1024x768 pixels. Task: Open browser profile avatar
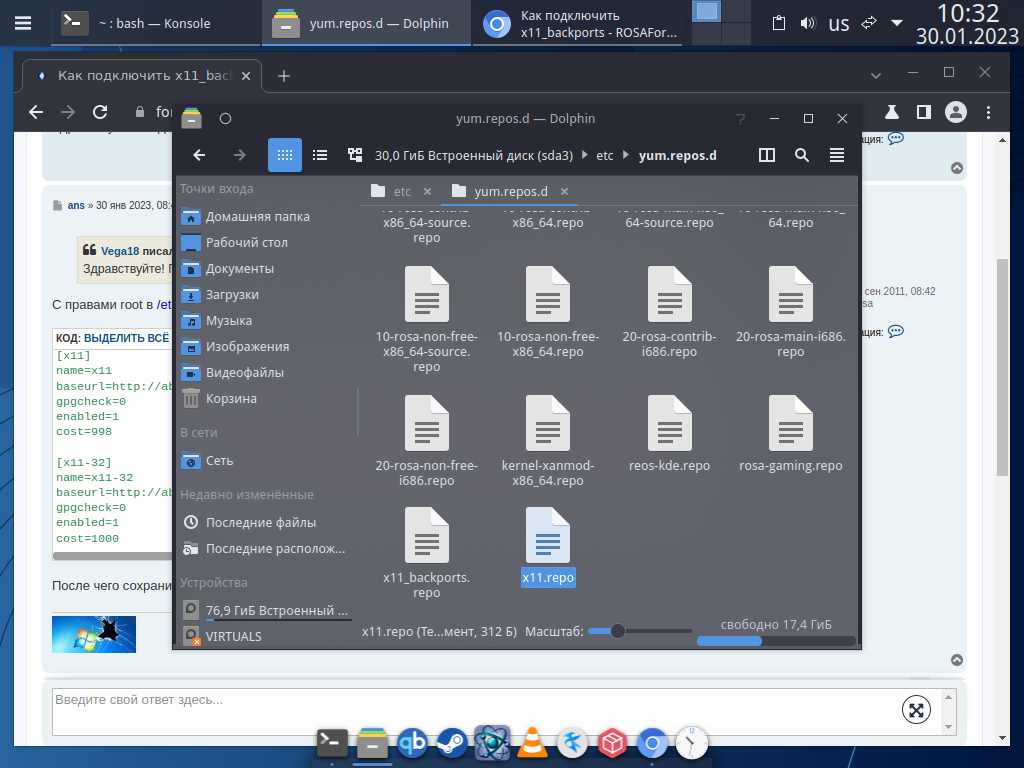(955, 112)
